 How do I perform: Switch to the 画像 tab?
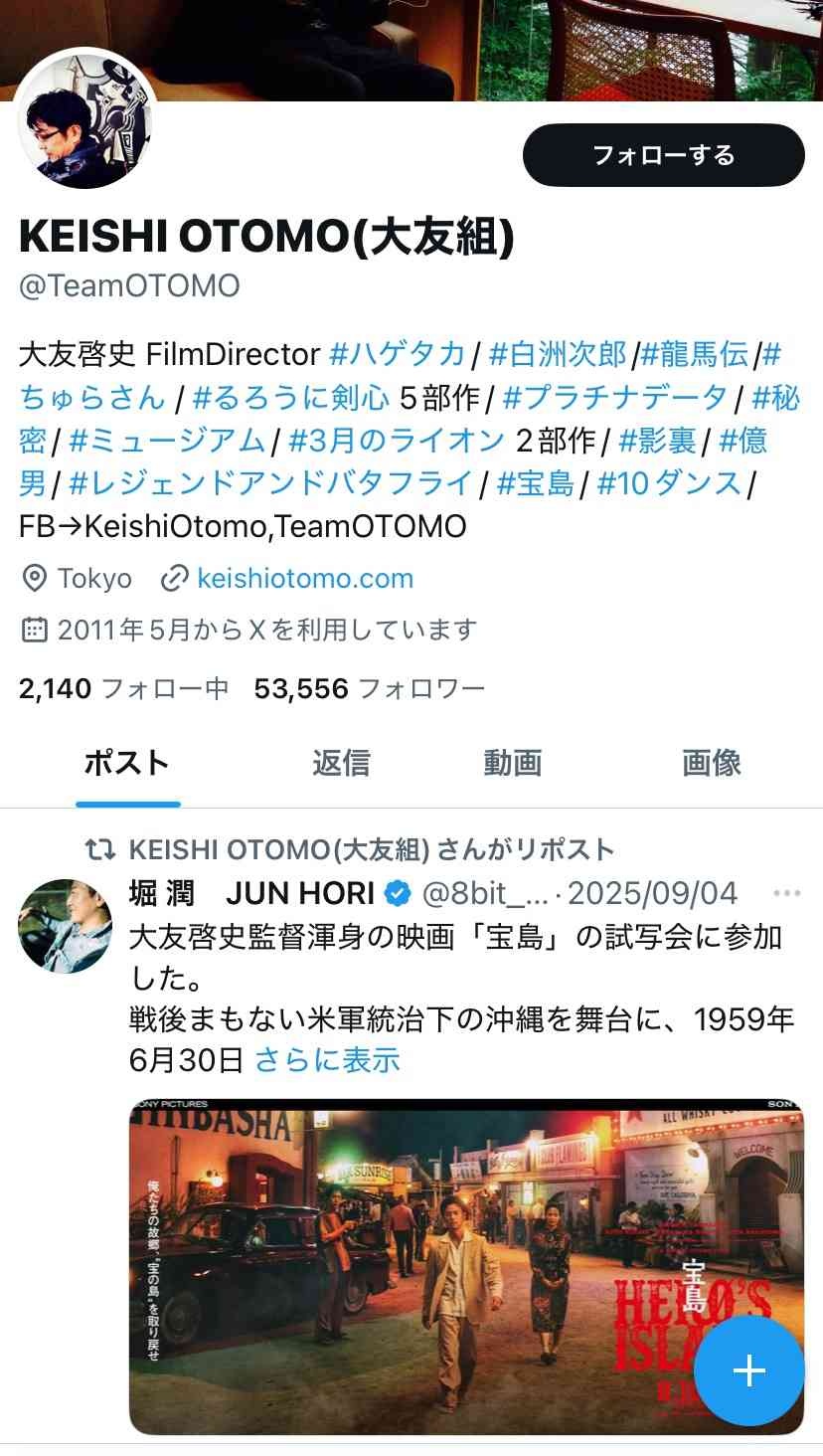point(712,763)
